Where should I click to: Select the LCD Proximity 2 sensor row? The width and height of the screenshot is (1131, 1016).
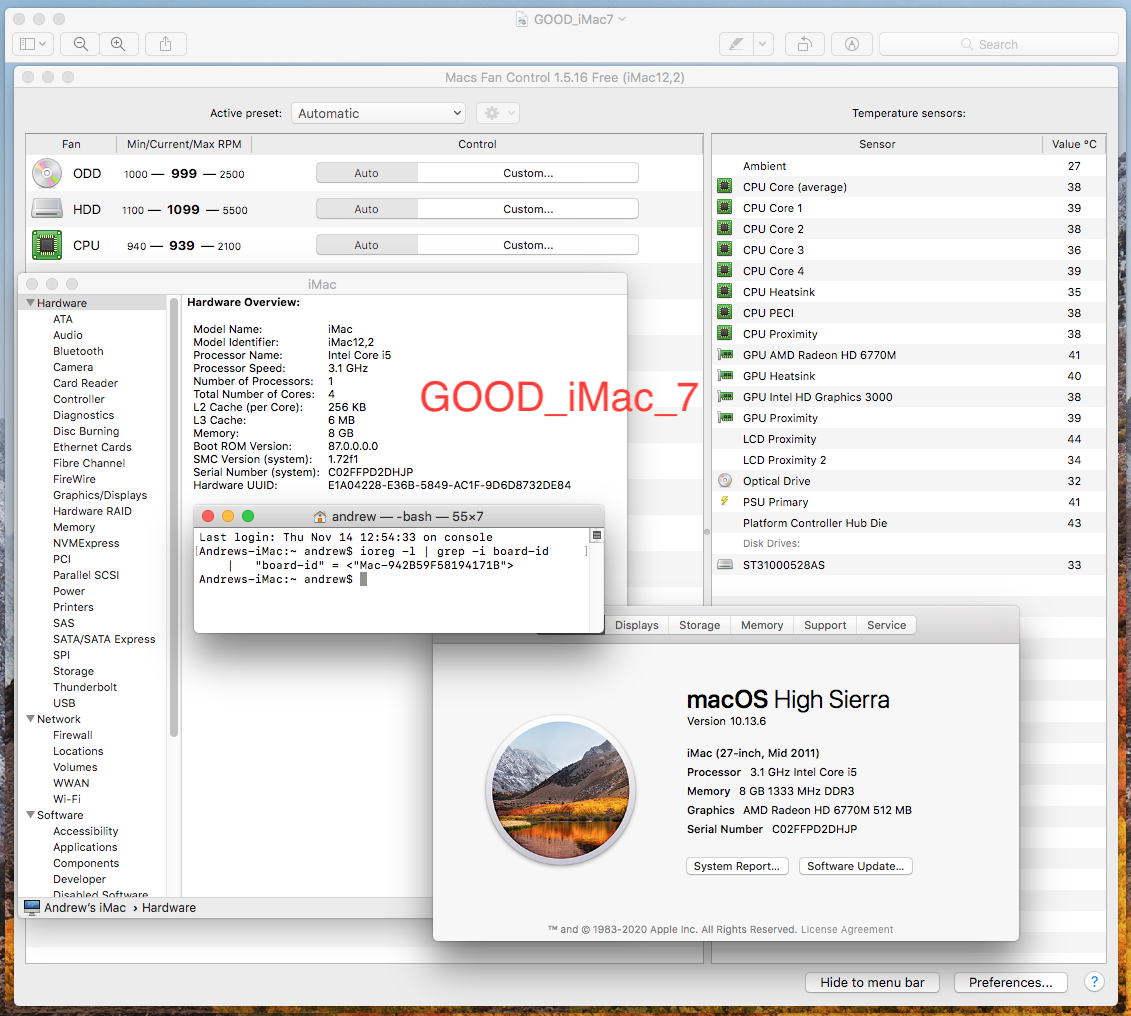(909, 460)
